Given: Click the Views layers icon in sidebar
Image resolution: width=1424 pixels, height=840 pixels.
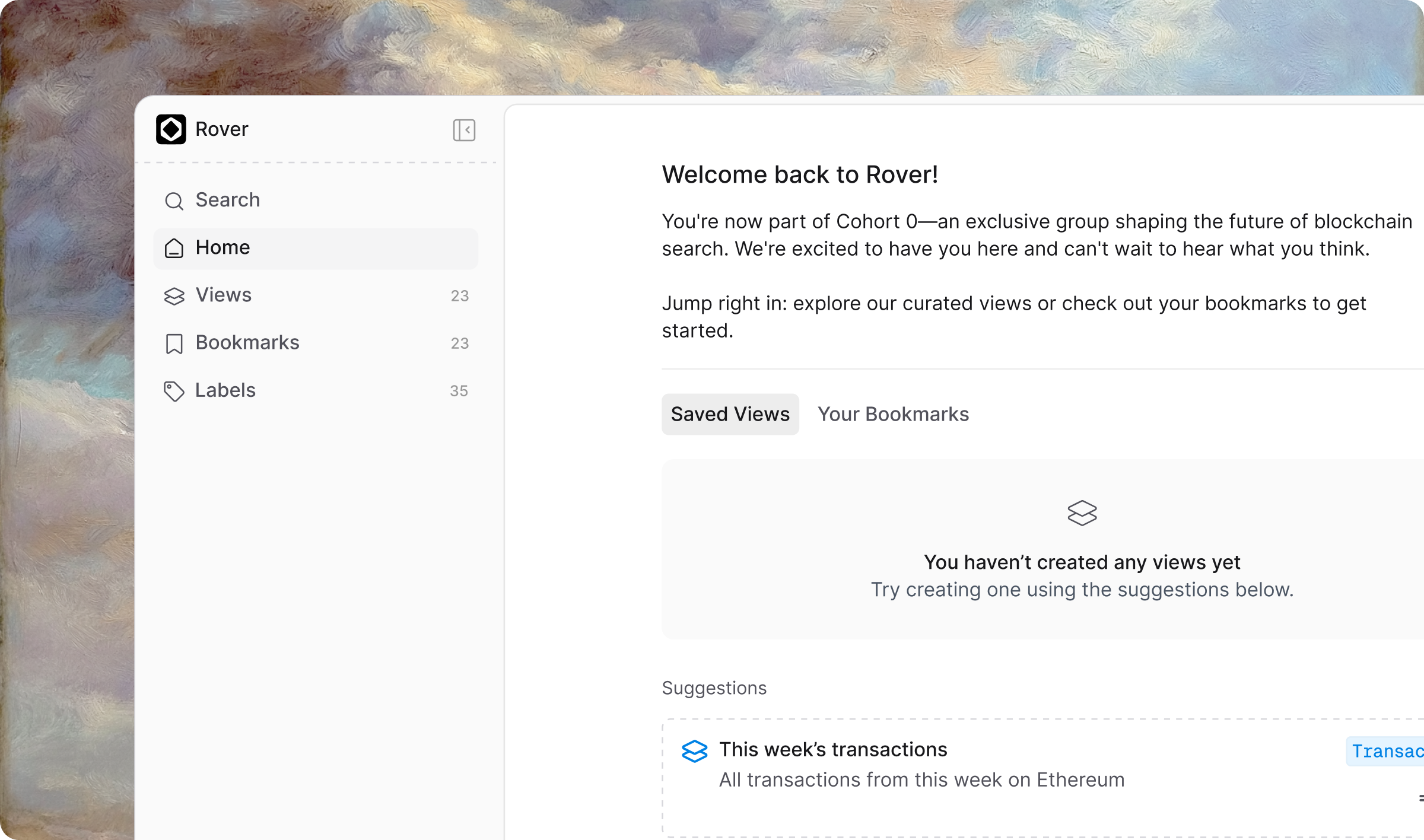Looking at the screenshot, I should point(174,296).
